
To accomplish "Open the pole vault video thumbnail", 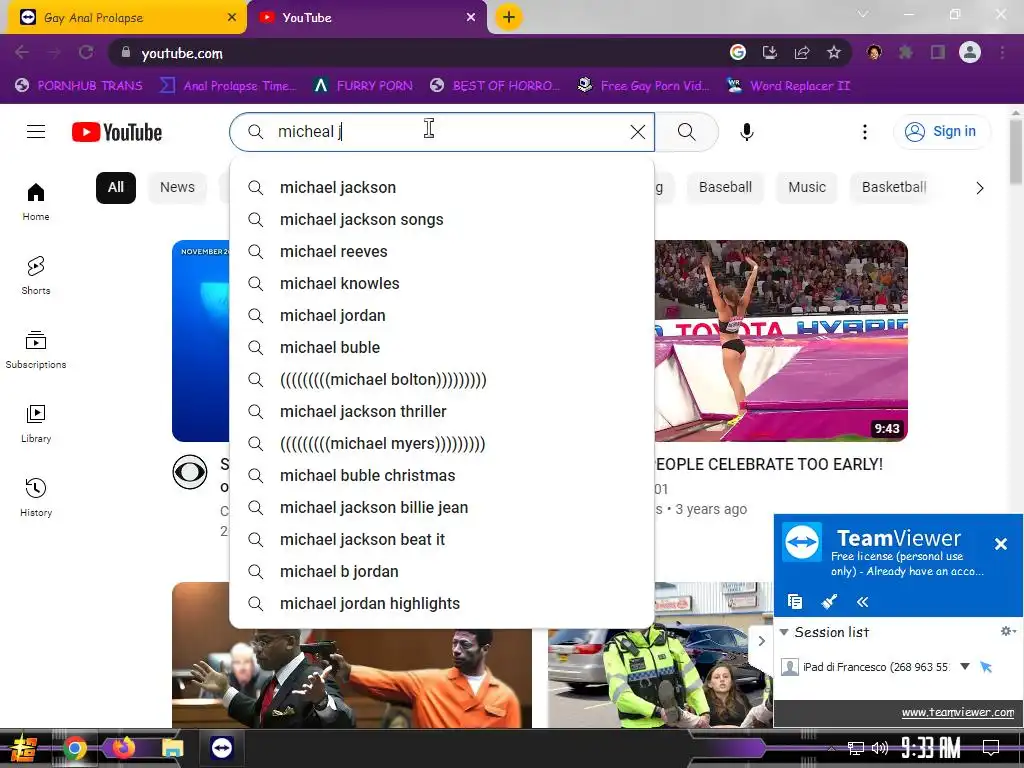I will [781, 341].
